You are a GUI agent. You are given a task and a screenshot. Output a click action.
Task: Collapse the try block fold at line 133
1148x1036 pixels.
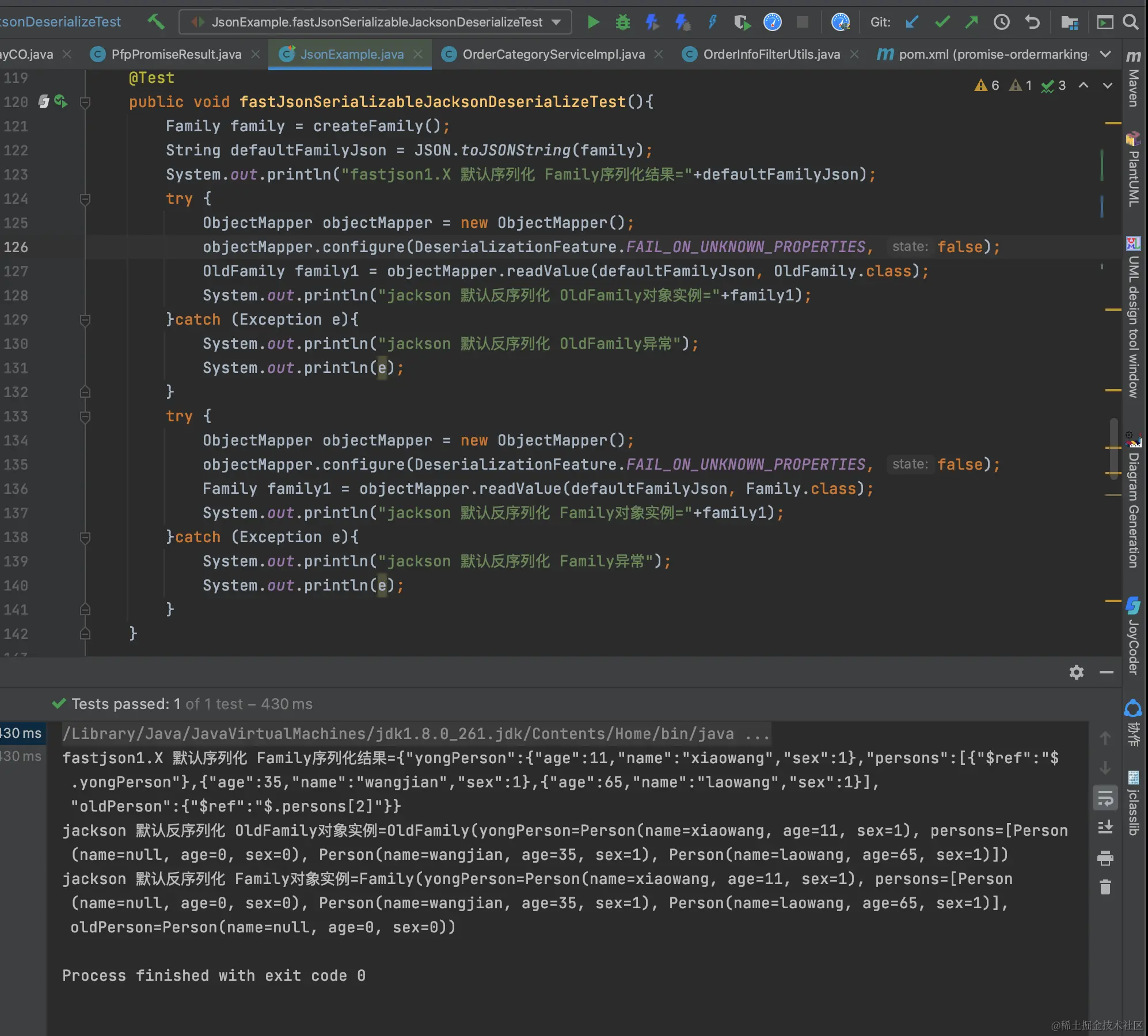[x=85, y=417]
